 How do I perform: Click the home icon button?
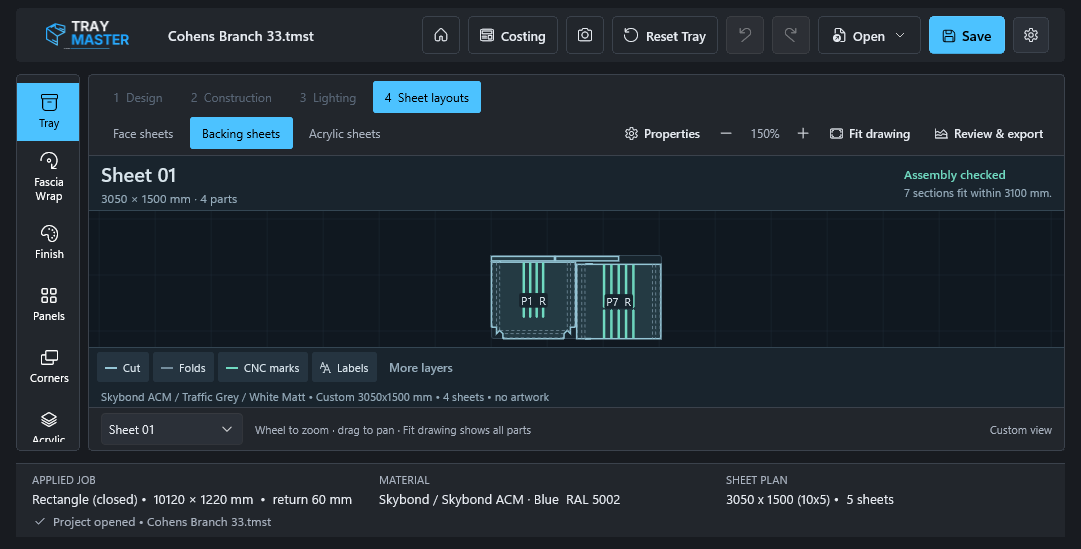click(x=441, y=35)
